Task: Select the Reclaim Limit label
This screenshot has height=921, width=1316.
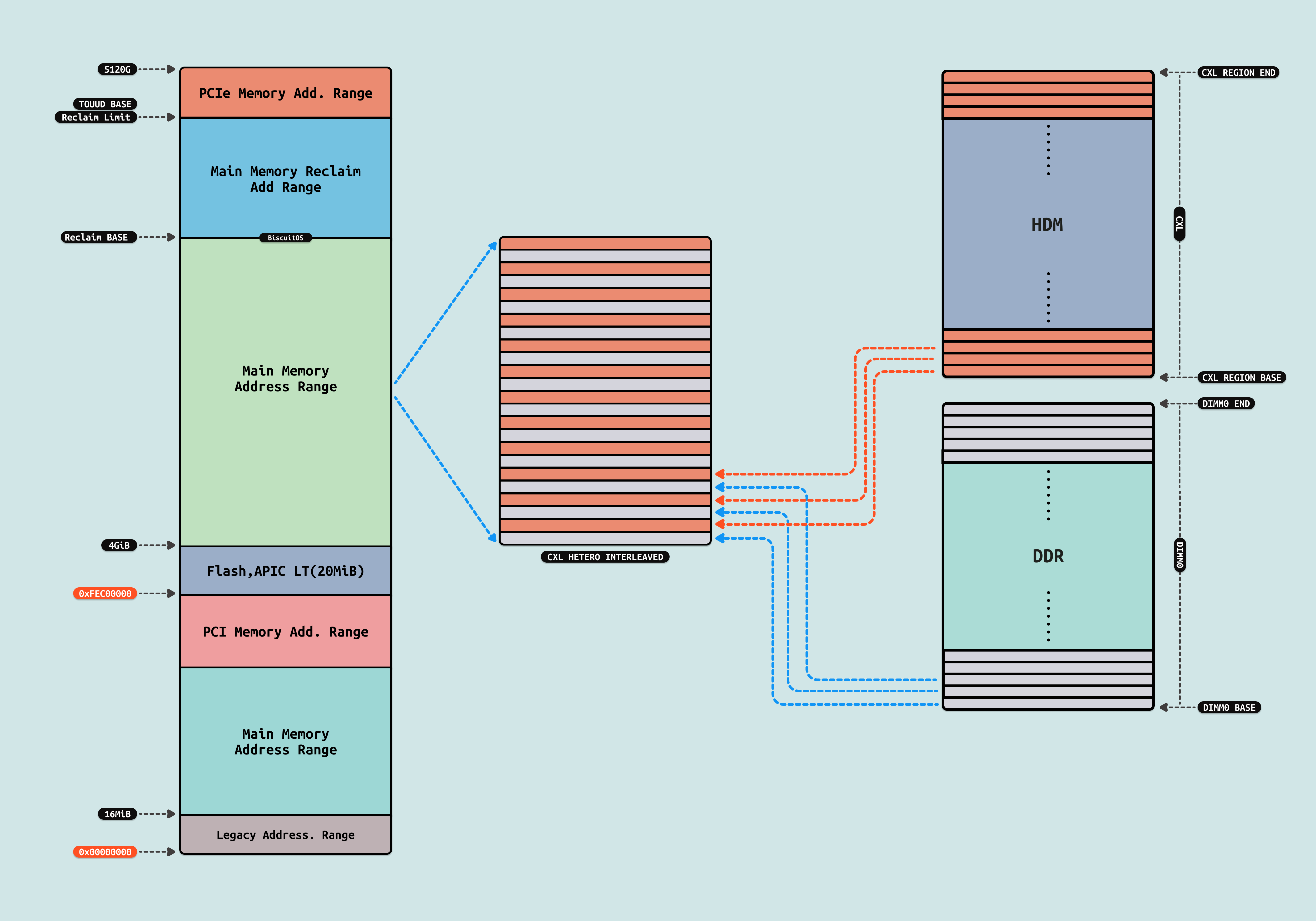Action: pyautogui.click(x=96, y=117)
